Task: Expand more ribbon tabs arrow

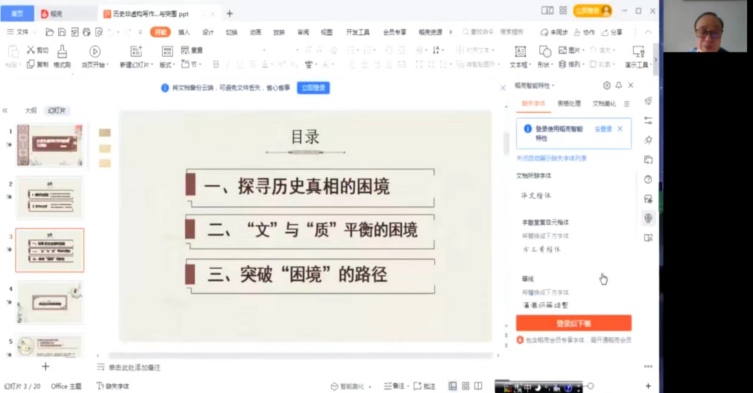Action: 450,32
